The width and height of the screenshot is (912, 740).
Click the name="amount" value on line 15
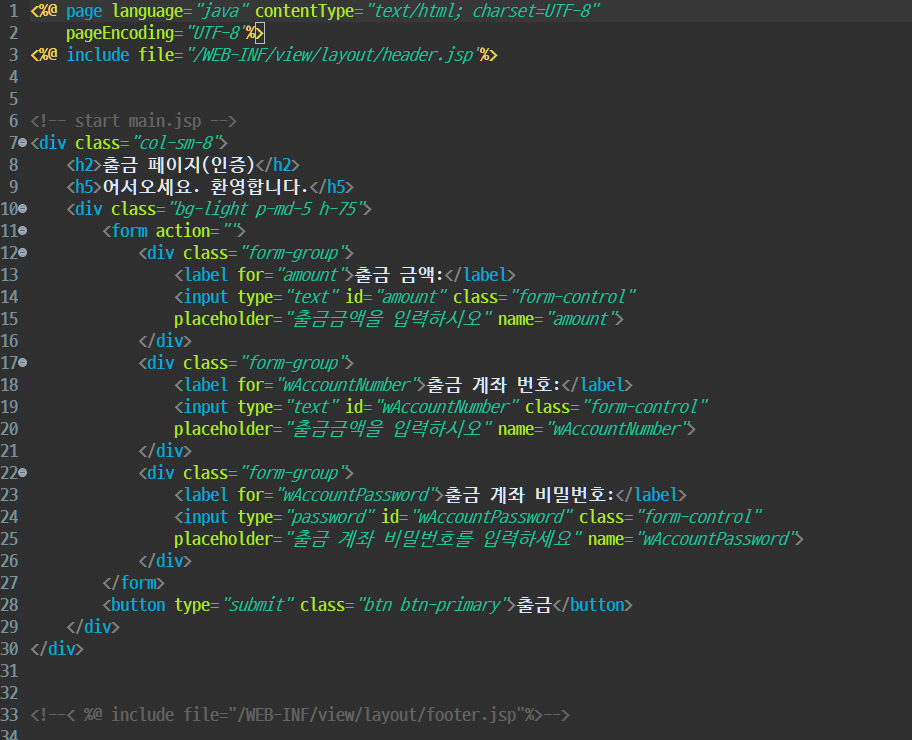click(x=579, y=319)
